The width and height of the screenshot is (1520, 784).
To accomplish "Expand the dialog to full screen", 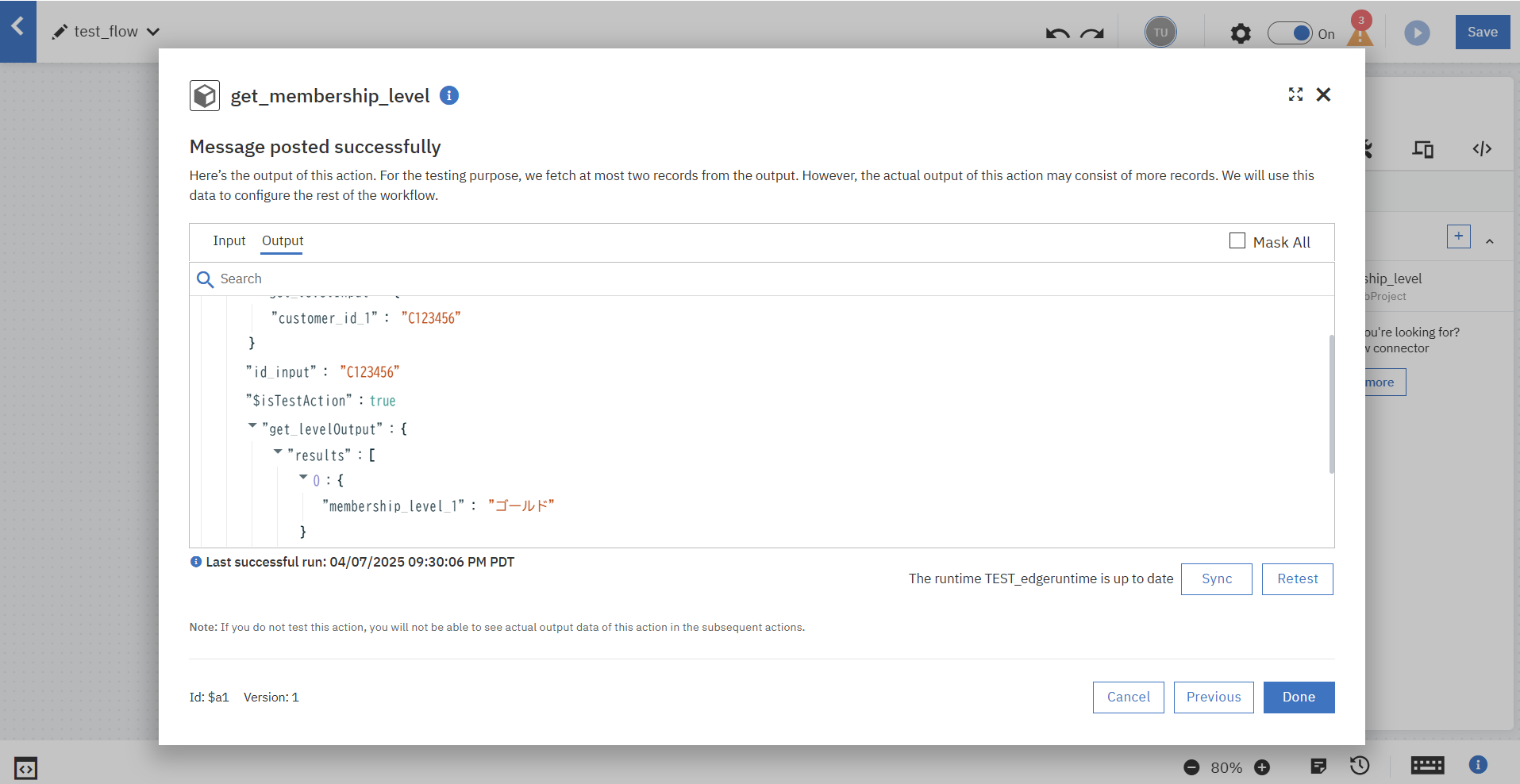I will [x=1295, y=94].
